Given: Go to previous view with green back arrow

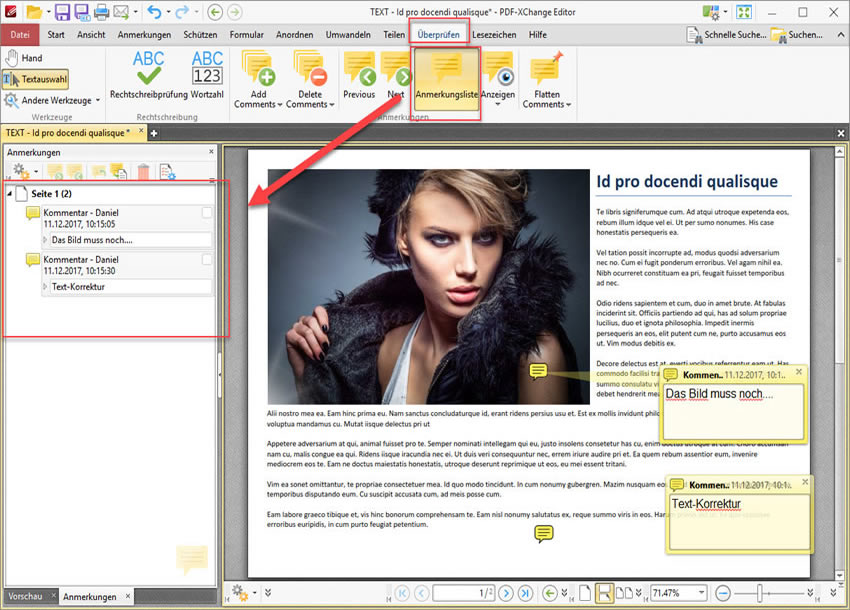Looking at the screenshot, I should (215, 12).
